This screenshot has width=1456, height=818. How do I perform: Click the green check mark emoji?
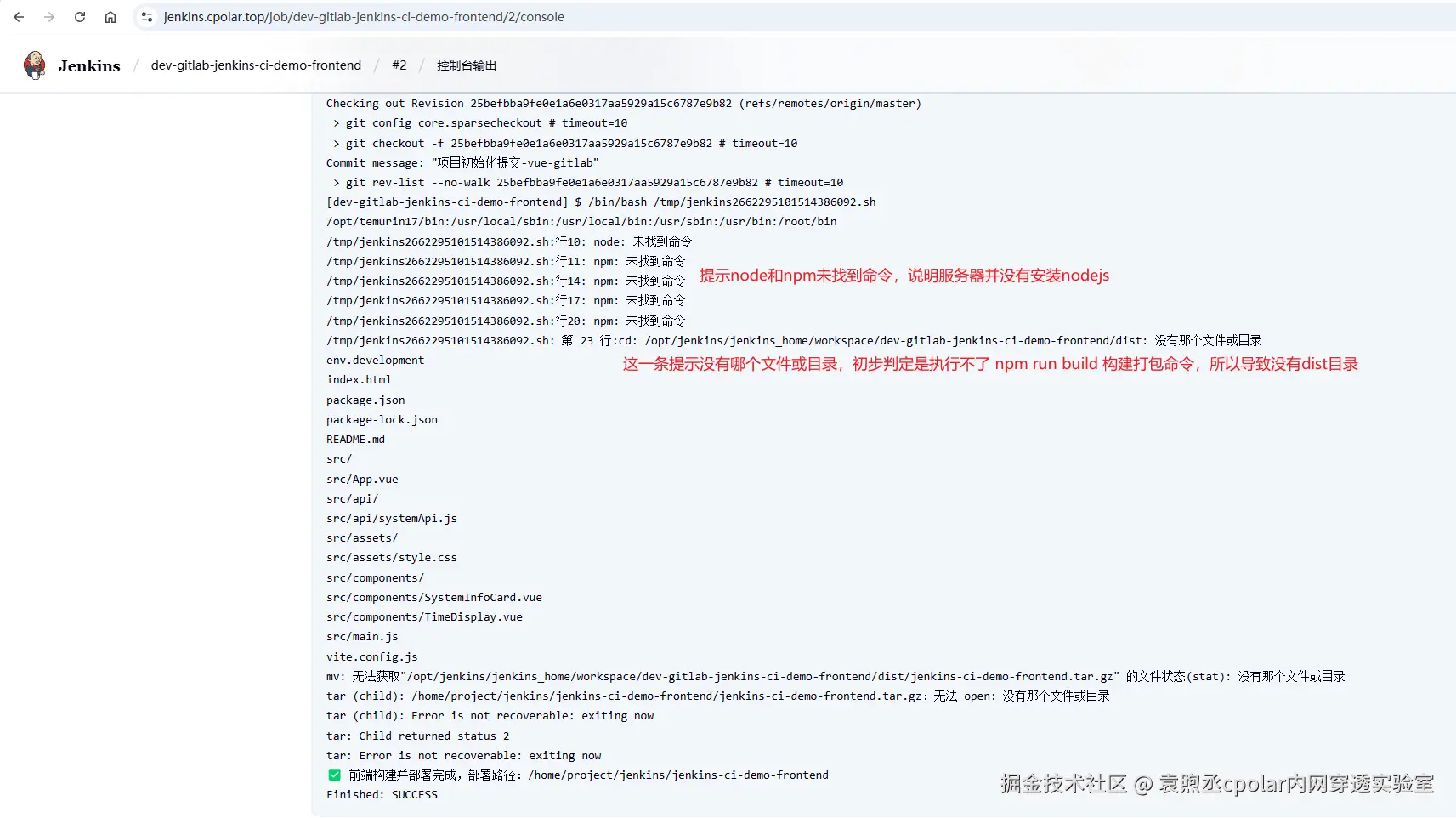point(335,775)
